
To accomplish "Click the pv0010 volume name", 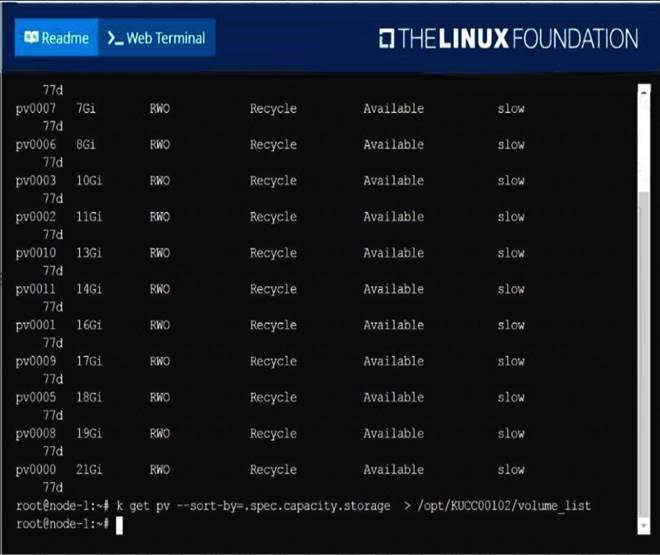I will pyautogui.click(x=36, y=253).
